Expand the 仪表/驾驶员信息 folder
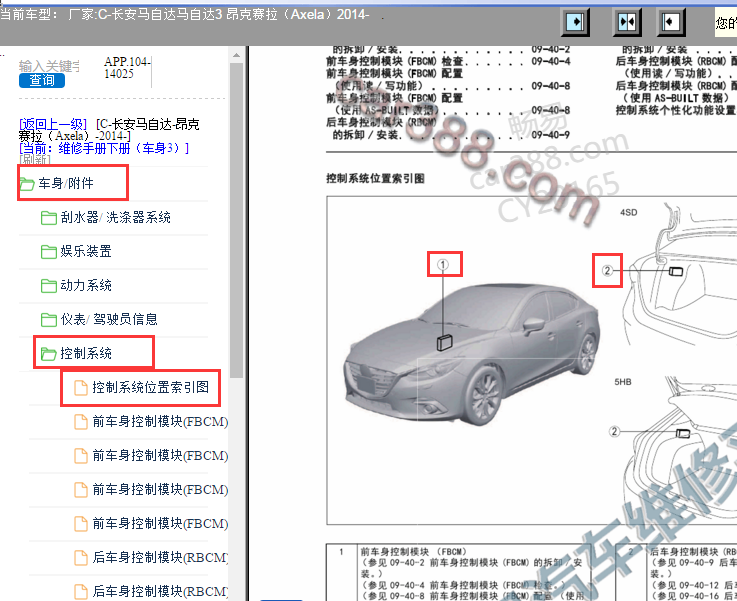This screenshot has width=737, height=601. click(99, 320)
